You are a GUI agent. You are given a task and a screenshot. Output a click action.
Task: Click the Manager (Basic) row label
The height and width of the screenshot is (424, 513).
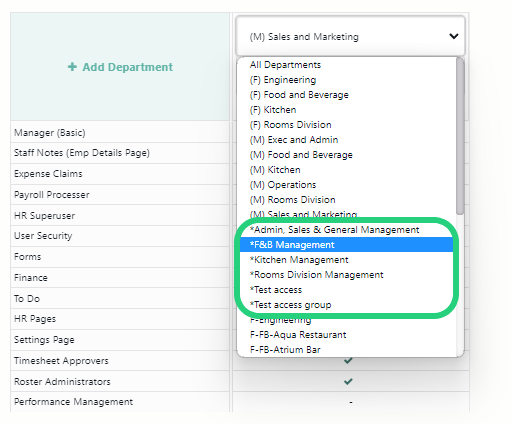[50, 133]
